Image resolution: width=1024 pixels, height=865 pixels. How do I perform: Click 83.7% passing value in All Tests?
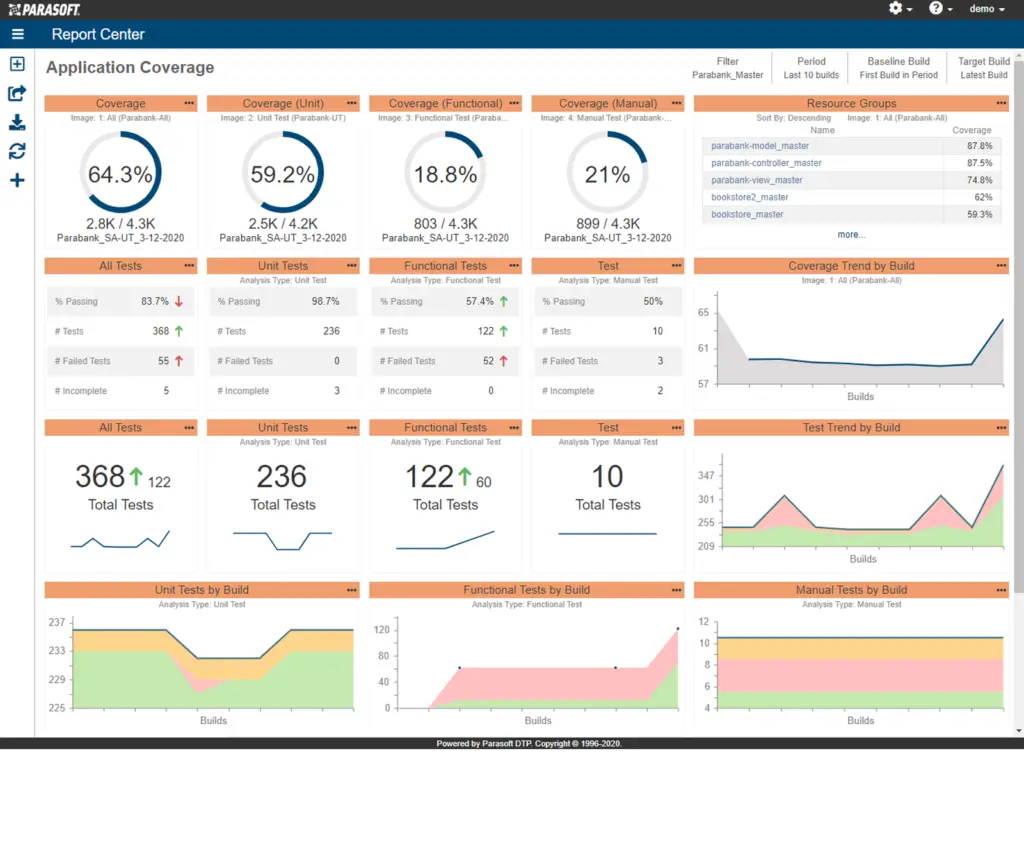pyautogui.click(x=155, y=302)
